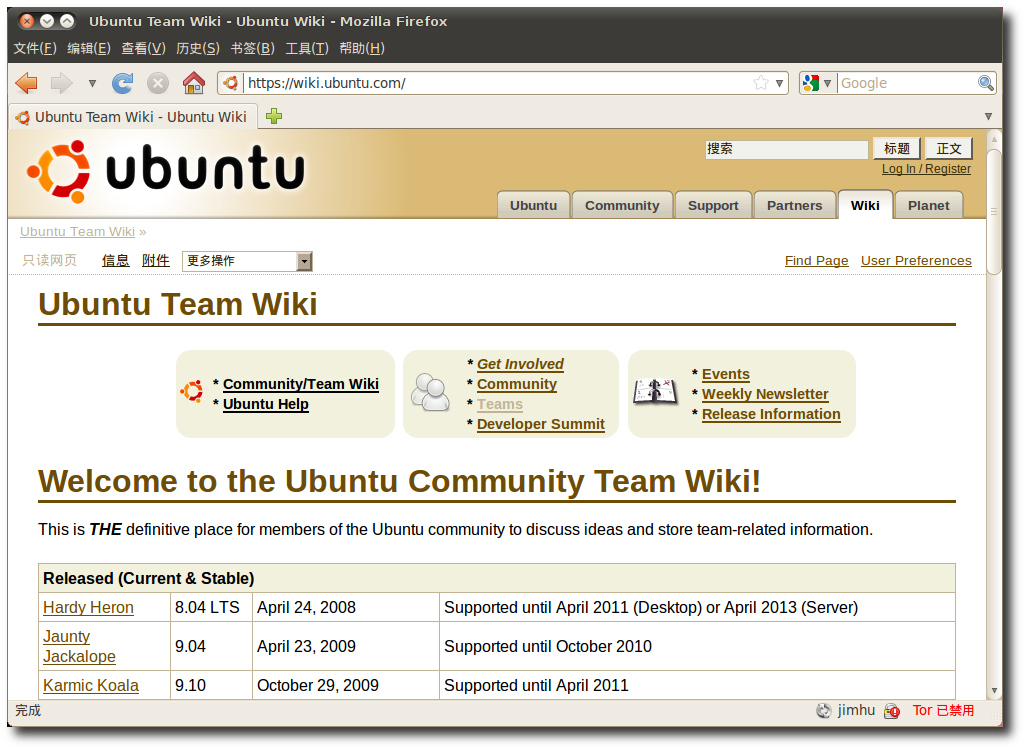Open the Log In / Register link
This screenshot has height=750, width=1026.
click(926, 169)
